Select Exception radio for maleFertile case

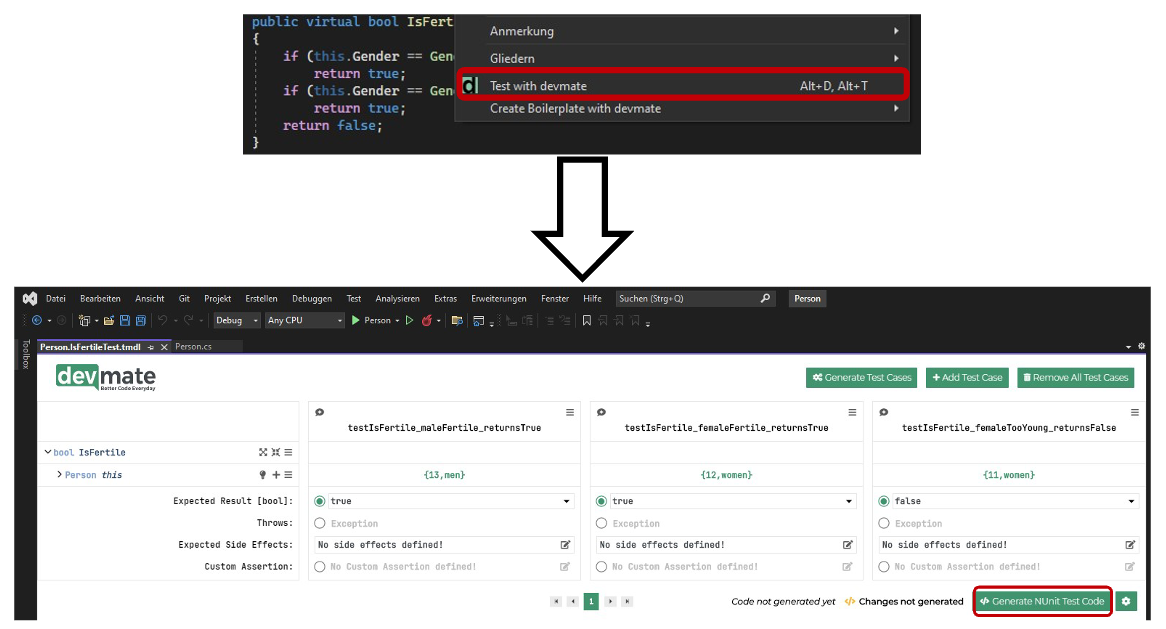[x=320, y=523]
